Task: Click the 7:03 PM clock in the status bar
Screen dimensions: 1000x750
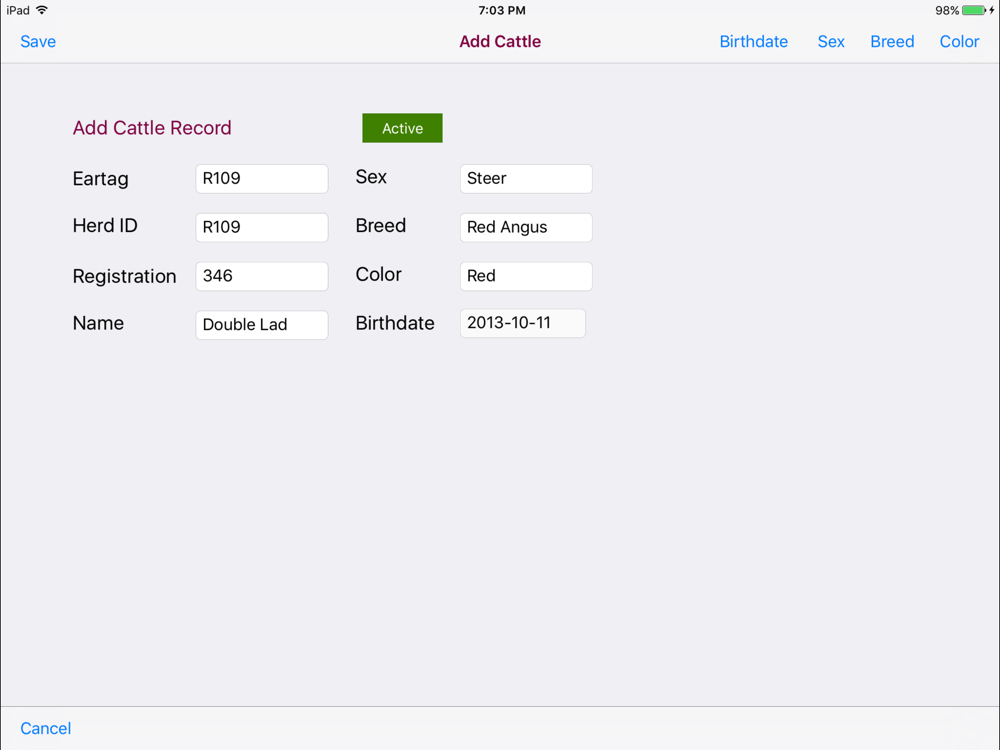Action: 502,10
